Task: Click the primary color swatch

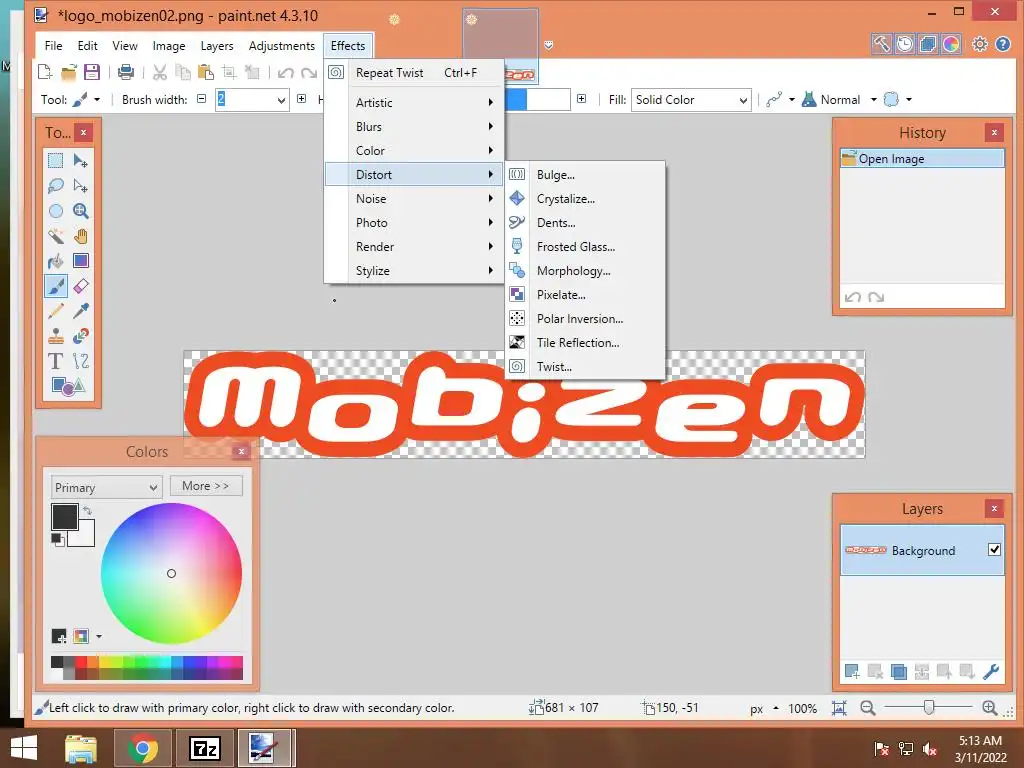Action: 65,517
